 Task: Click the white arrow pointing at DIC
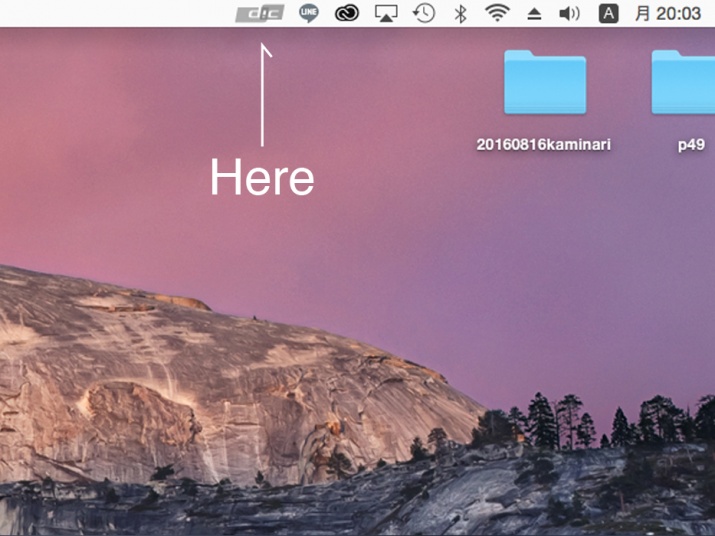[264, 95]
